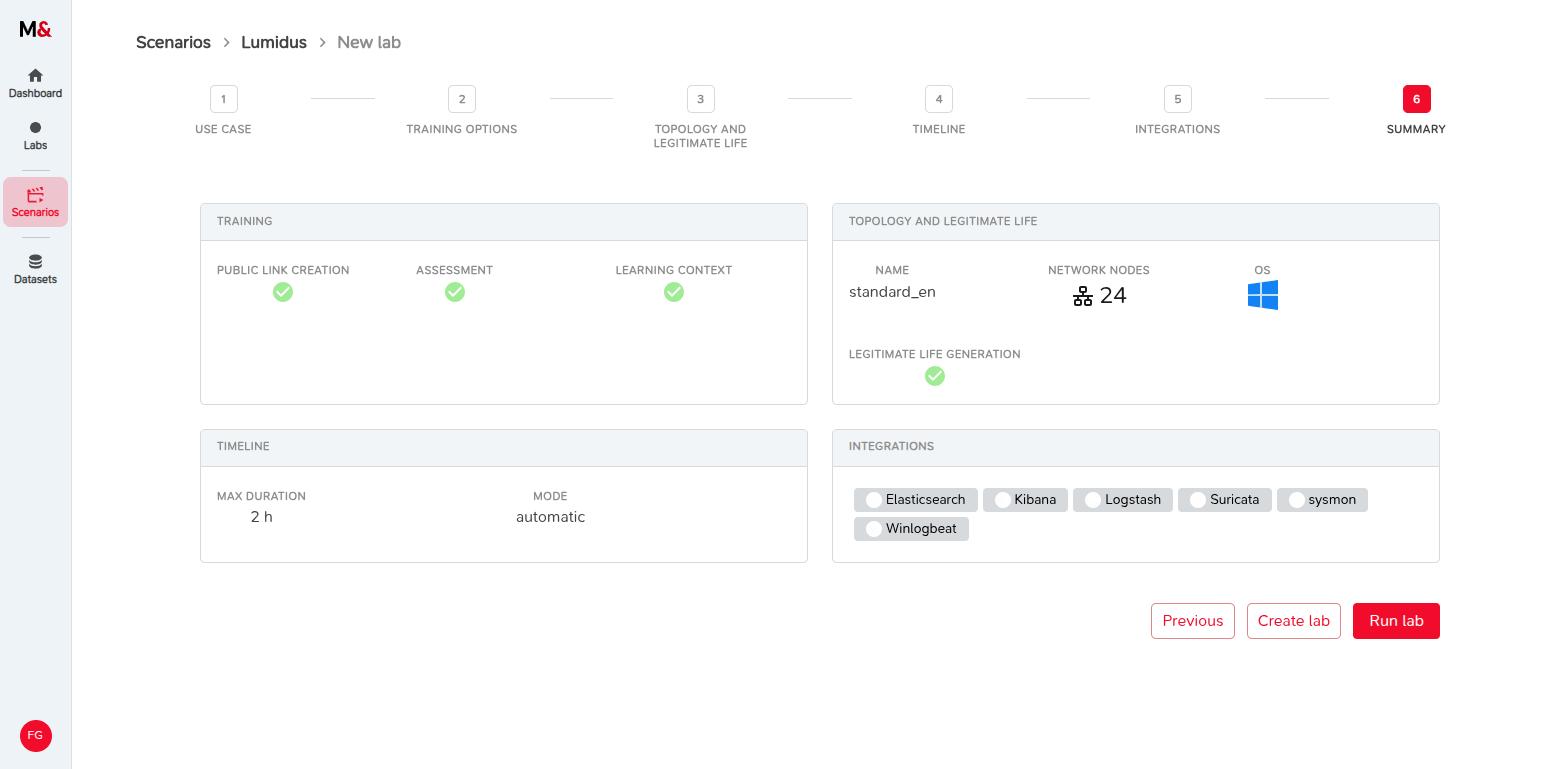Click the standard_en topology name
Image resolution: width=1568 pixels, height=769 pixels.
892,292
